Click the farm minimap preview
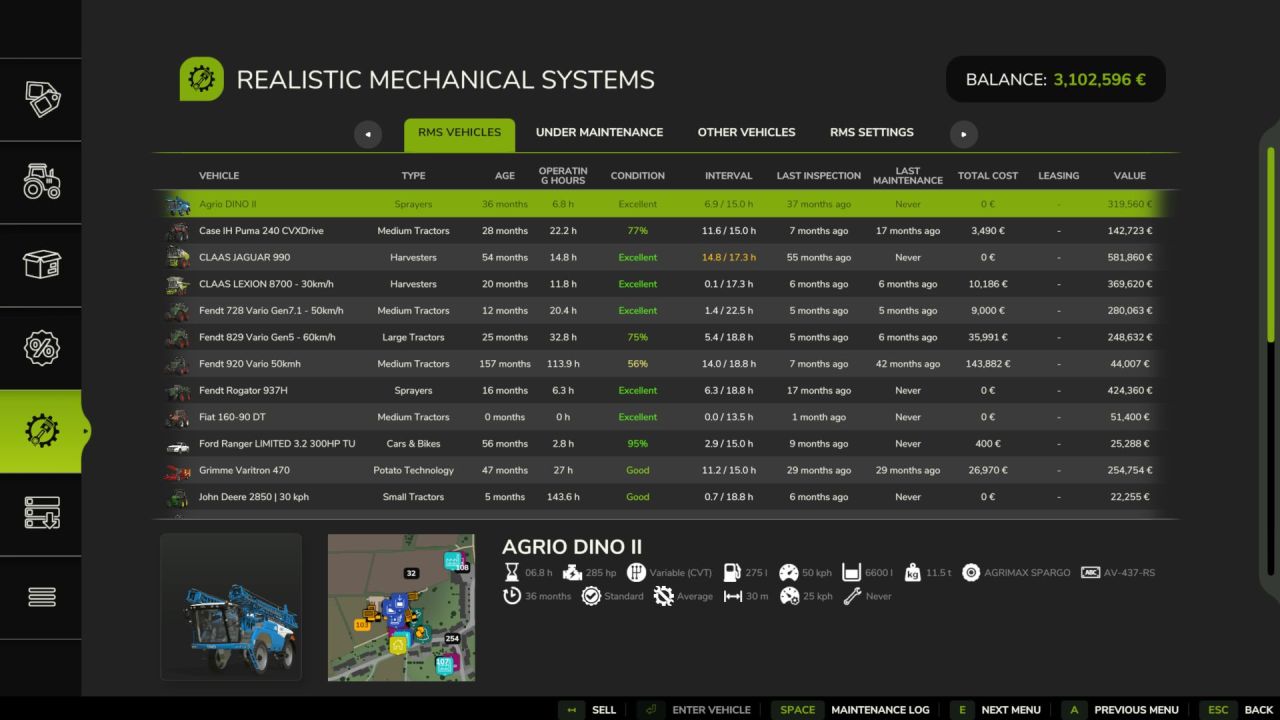The height and width of the screenshot is (720, 1280). click(401, 607)
